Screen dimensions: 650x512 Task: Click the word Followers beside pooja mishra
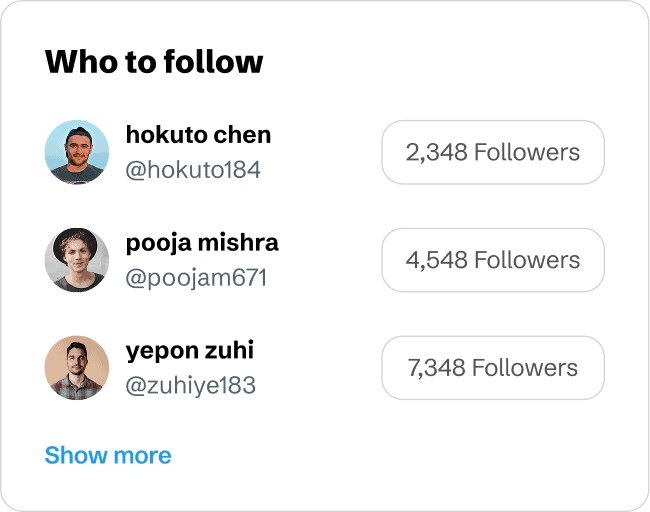point(527,260)
